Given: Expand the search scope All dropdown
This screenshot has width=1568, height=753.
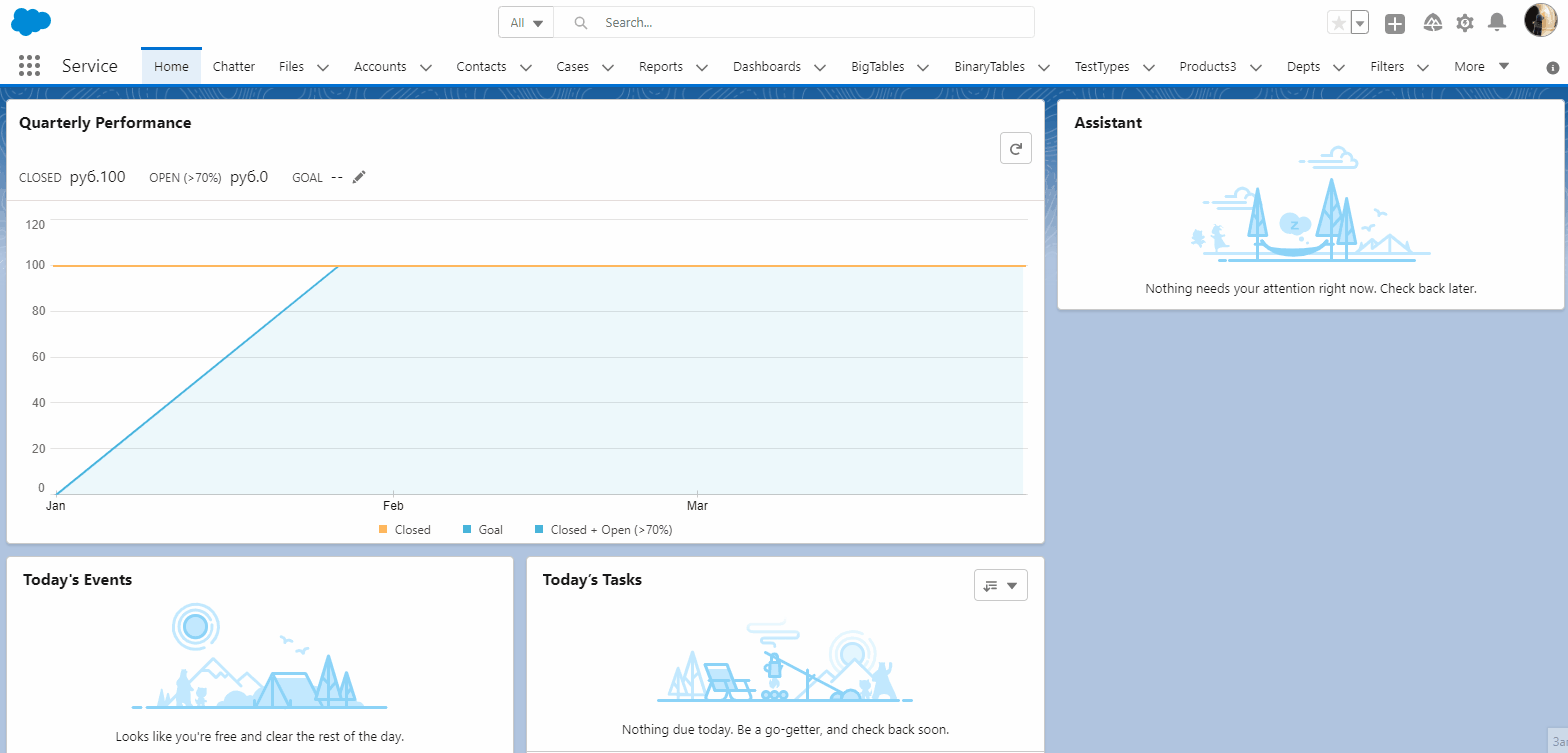Looking at the screenshot, I should (526, 22).
